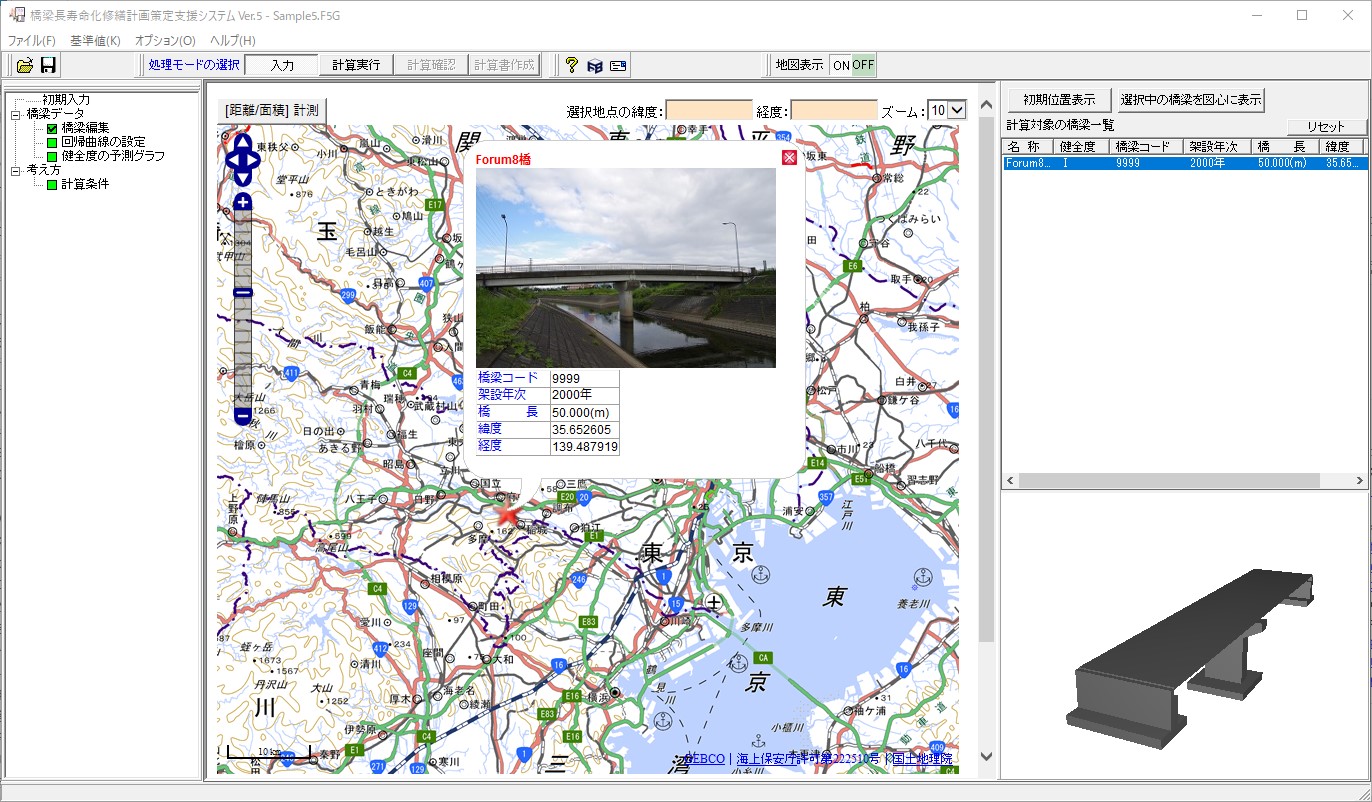Click the latitude input field
1372x802 pixels.
coord(709,110)
